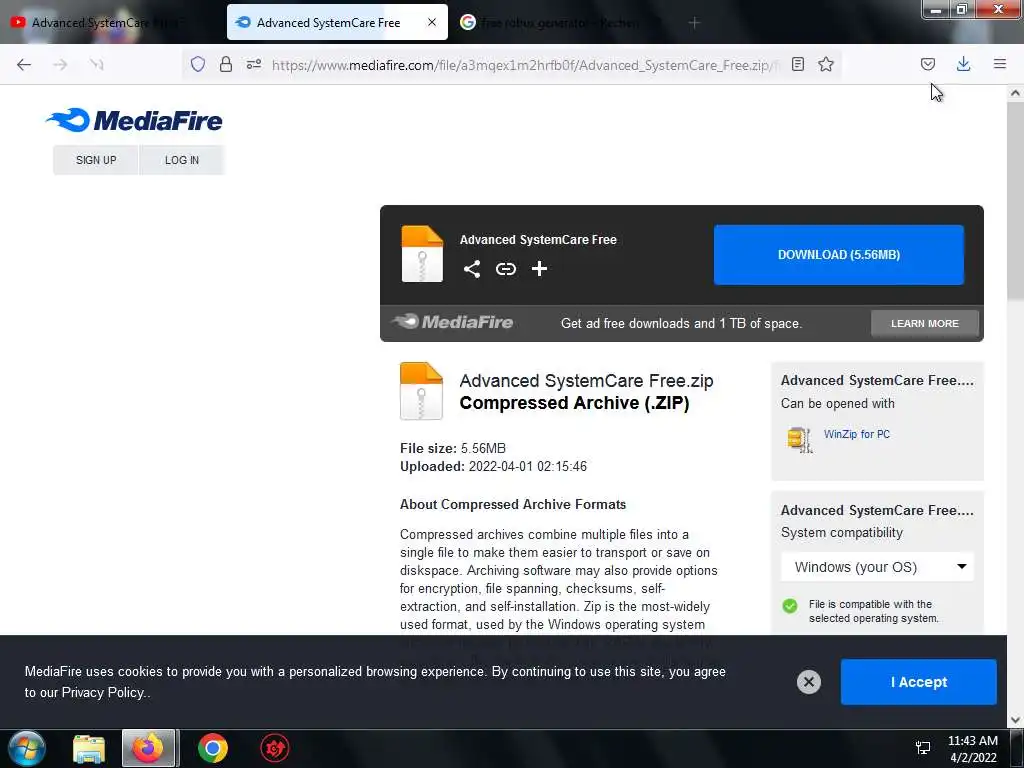This screenshot has height=768, width=1024.
Task: Click the "Uploaded: 2022-04-01 02:15:46" text
Action: point(493,466)
